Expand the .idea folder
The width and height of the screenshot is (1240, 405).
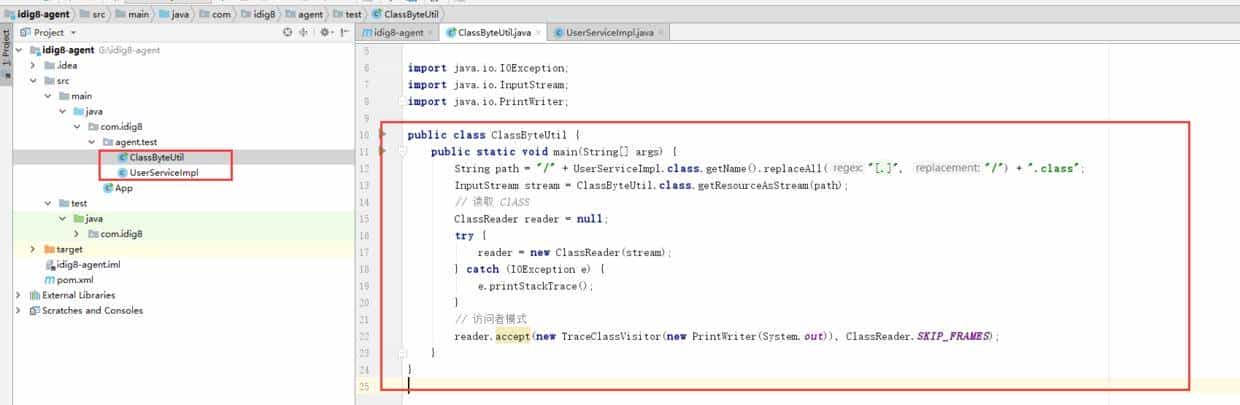[x=33, y=65]
